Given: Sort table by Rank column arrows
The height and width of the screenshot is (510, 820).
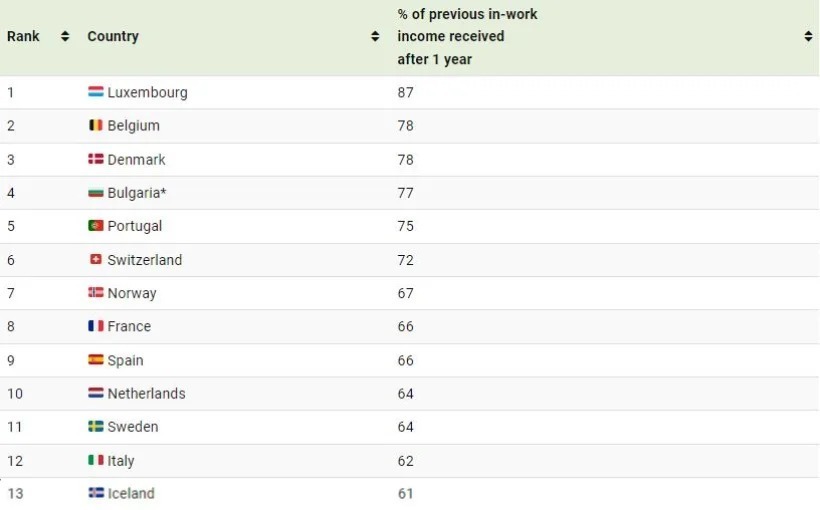Looking at the screenshot, I should click(65, 36).
